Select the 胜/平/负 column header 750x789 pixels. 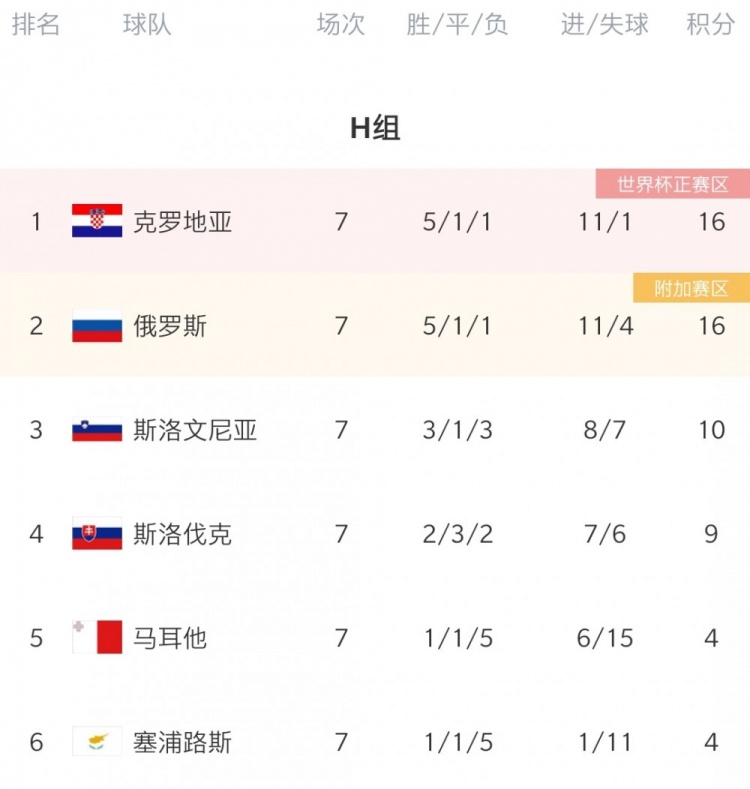457,24
